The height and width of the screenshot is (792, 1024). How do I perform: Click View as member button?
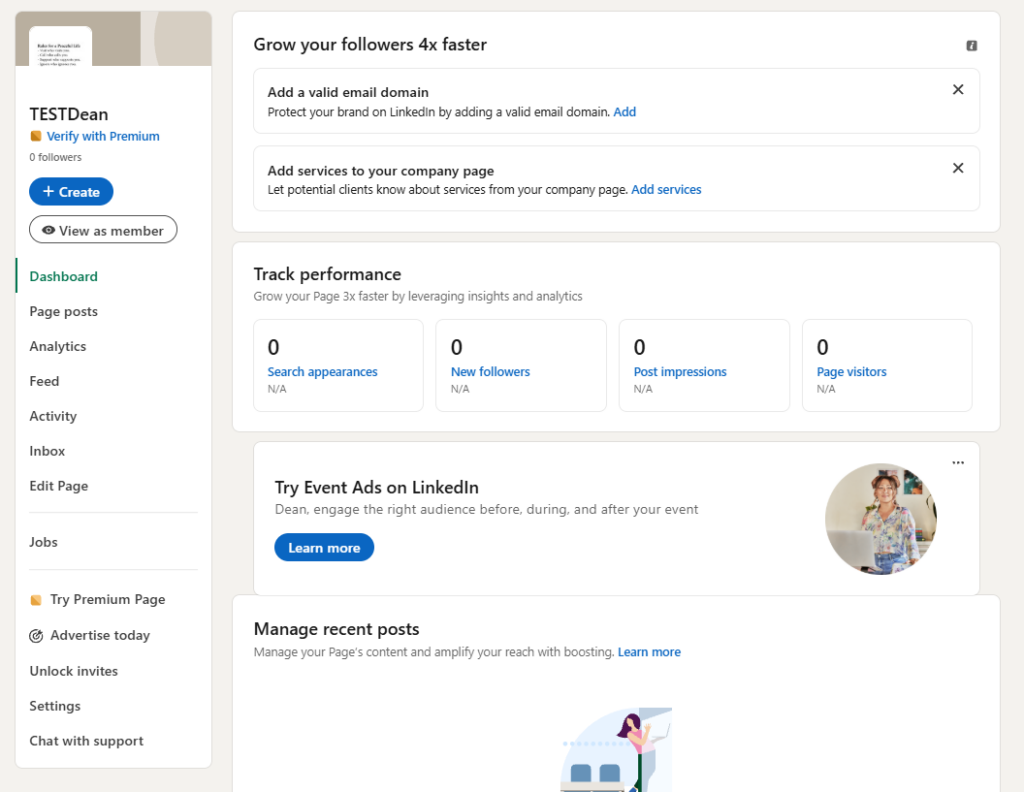click(x=103, y=230)
